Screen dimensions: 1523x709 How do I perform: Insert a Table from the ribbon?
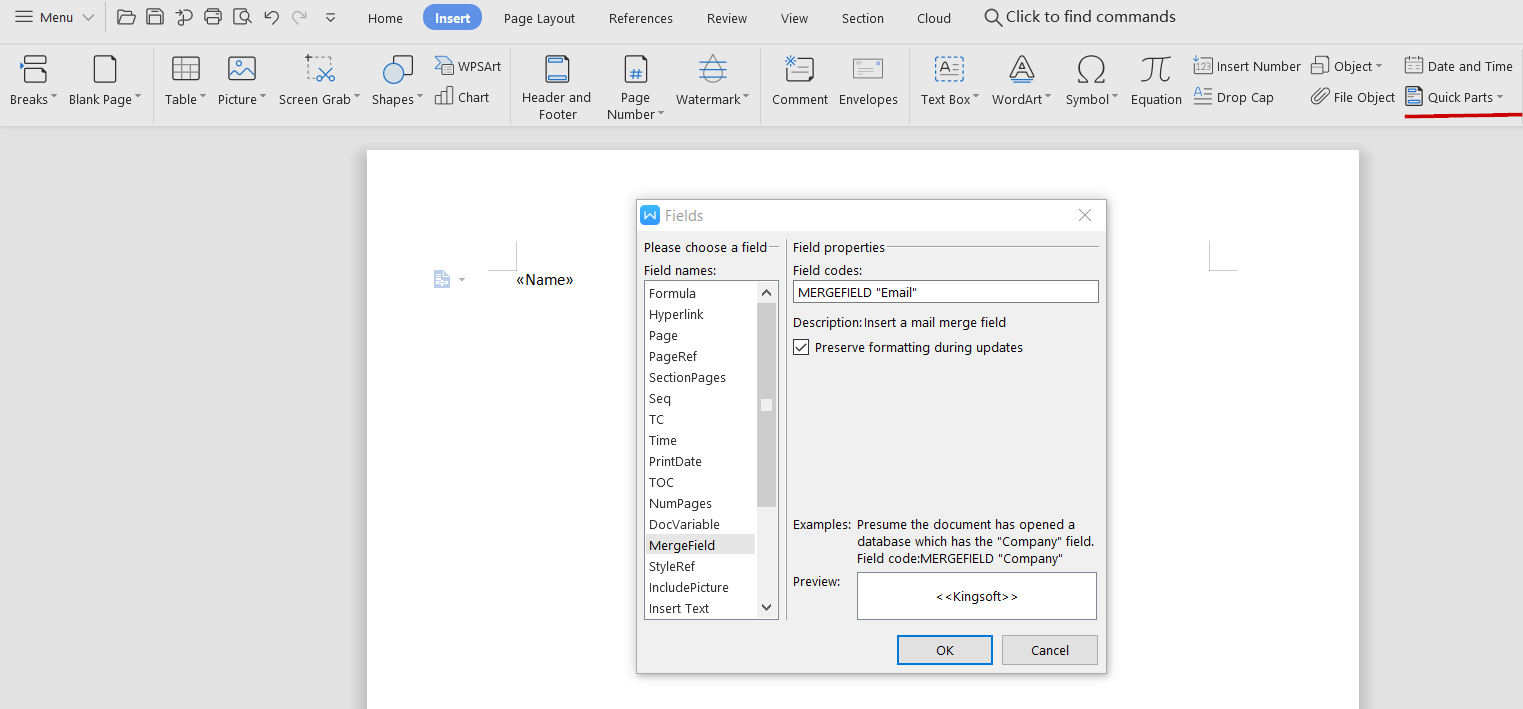[x=185, y=81]
